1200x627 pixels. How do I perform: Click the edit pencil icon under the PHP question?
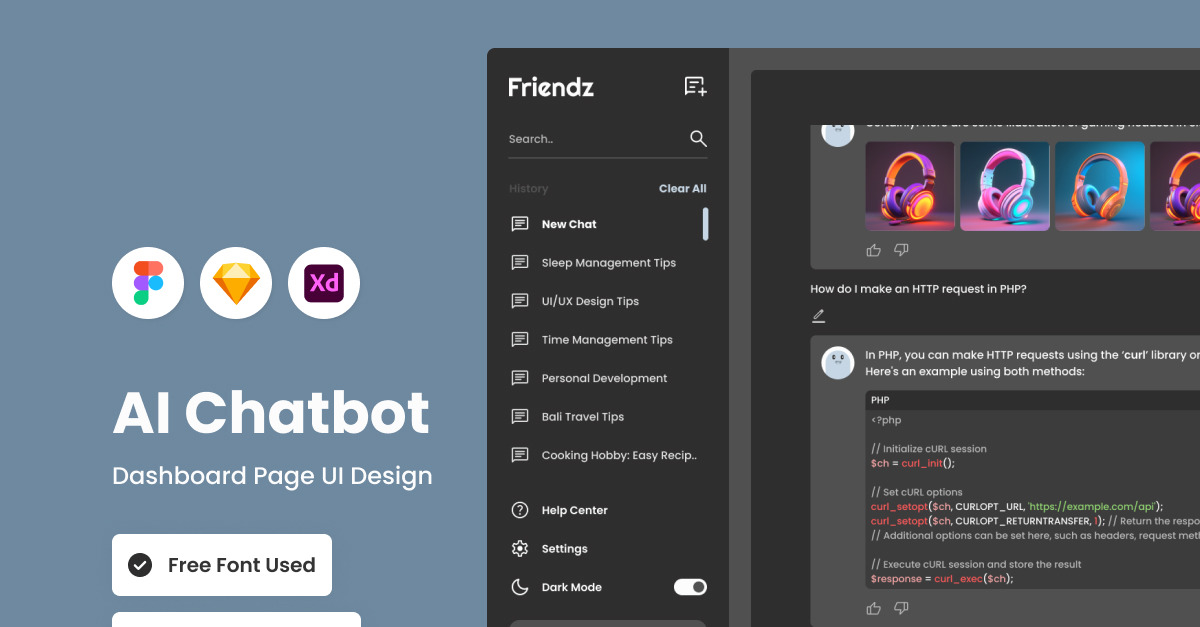click(x=818, y=316)
